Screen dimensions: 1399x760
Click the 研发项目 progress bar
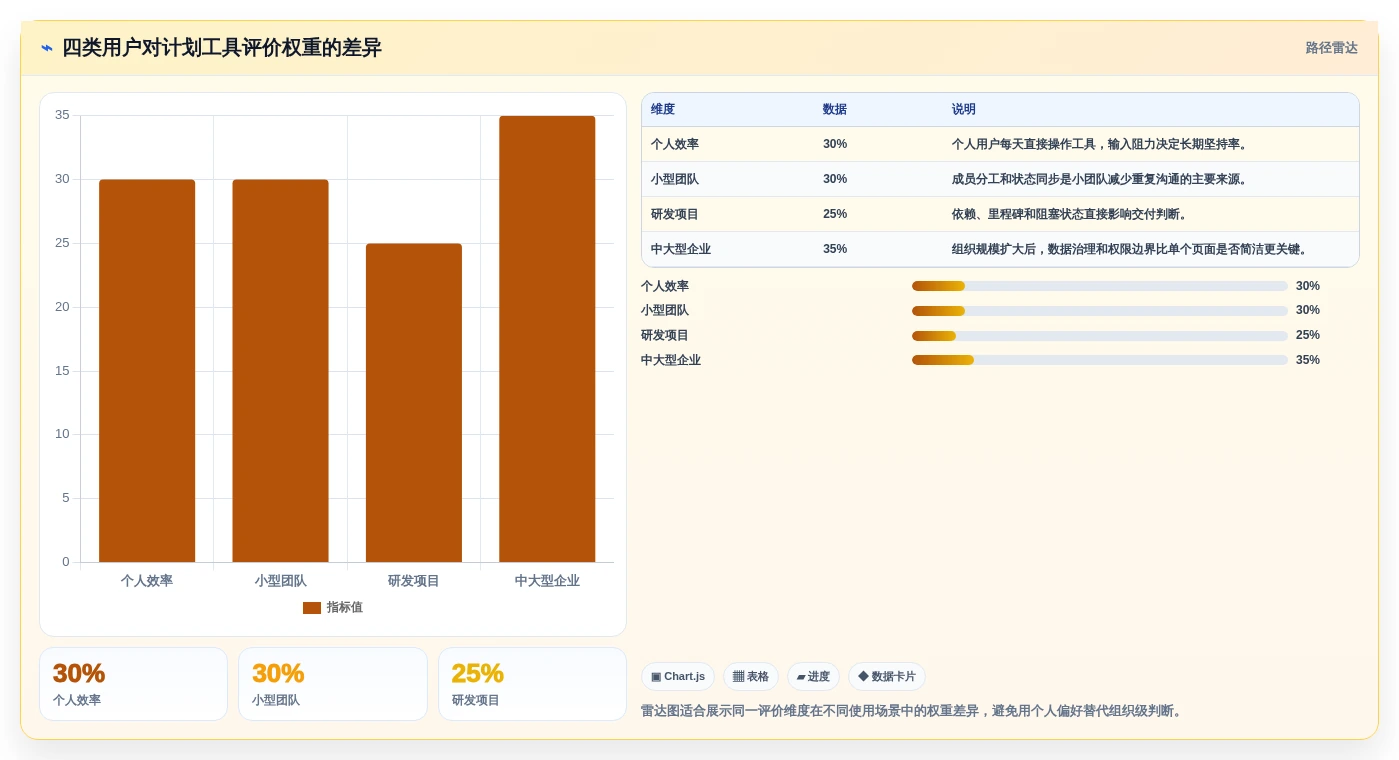[1100, 336]
